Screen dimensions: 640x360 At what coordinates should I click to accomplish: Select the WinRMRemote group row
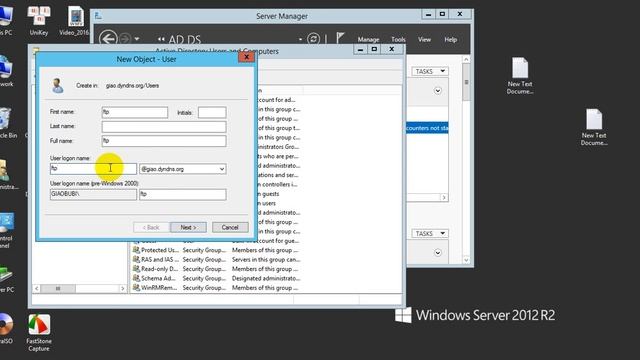(216, 288)
